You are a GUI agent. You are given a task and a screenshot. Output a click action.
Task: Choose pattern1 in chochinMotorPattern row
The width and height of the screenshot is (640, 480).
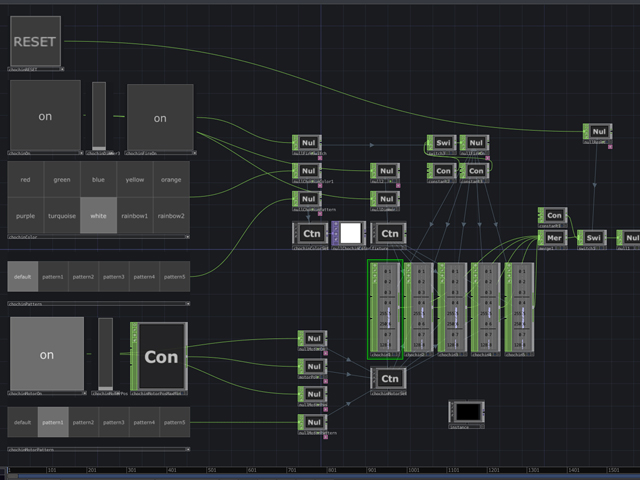53,422
